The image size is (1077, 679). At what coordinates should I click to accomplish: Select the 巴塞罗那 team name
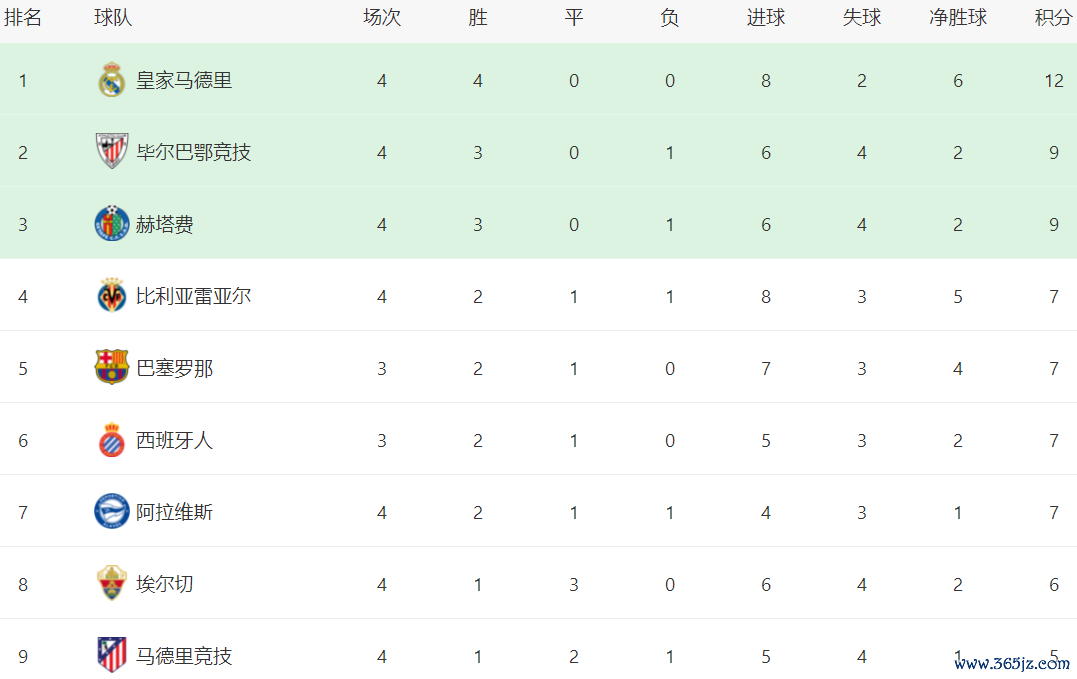174,368
